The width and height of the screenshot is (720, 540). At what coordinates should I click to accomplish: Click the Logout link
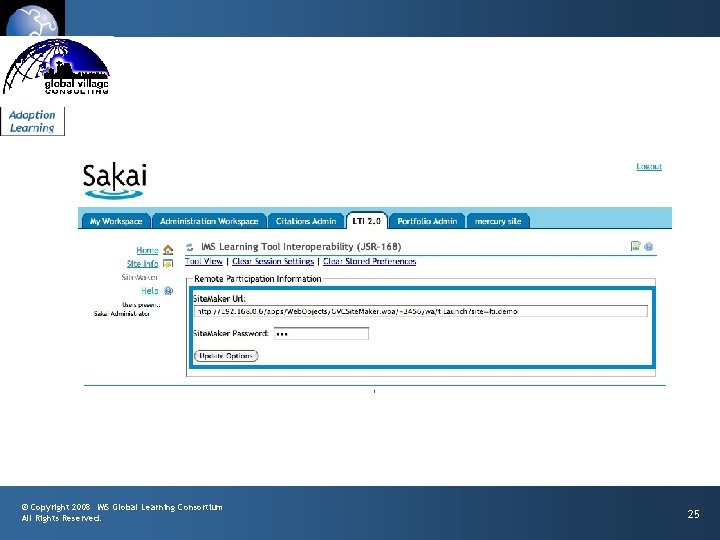pos(649,166)
